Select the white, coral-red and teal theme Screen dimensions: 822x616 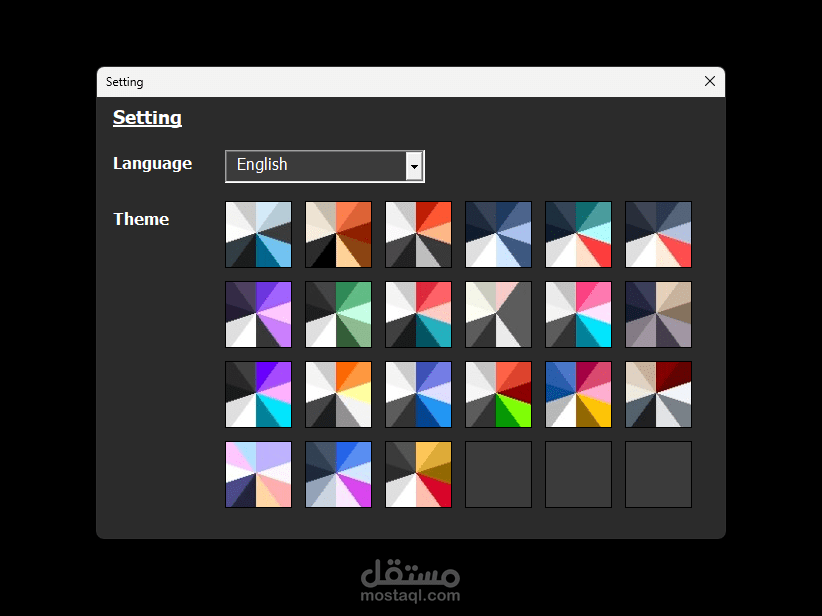[418, 315]
